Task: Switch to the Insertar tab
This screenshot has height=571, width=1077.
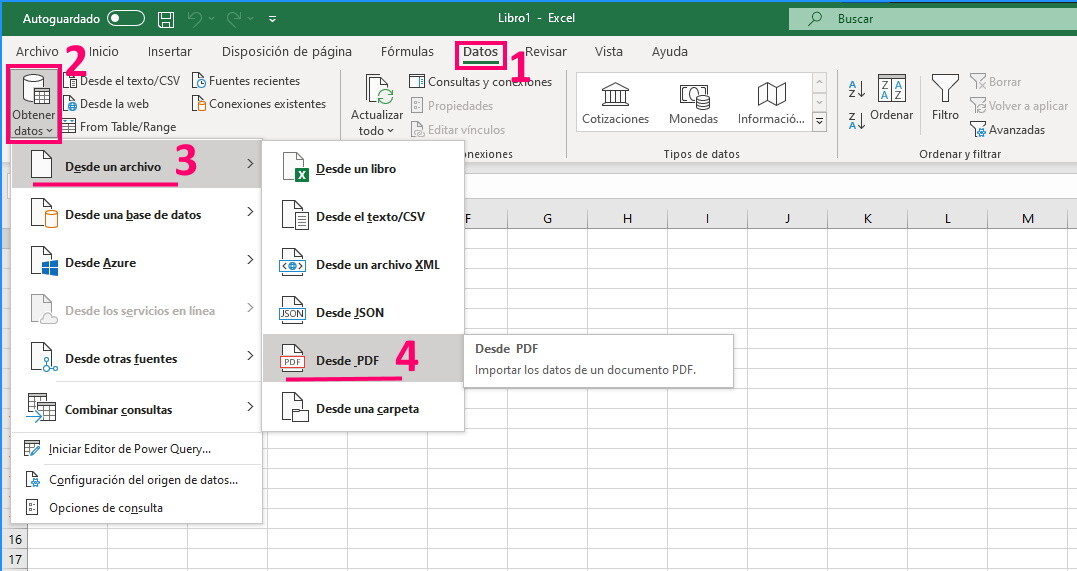Action: (170, 52)
